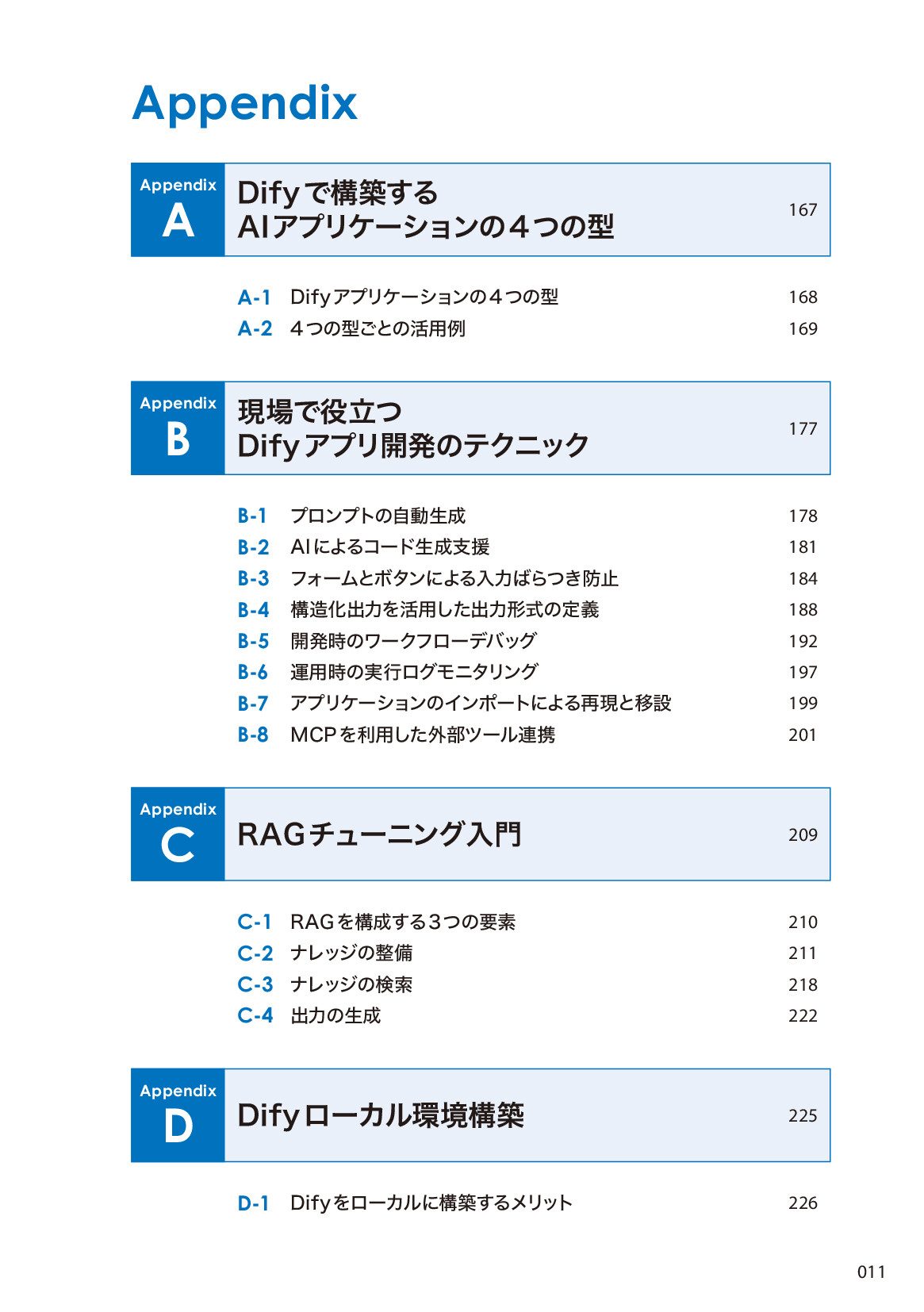924x1312 pixels.
Task: Go to C-2 ナレッジの整備
Action: click(351, 953)
